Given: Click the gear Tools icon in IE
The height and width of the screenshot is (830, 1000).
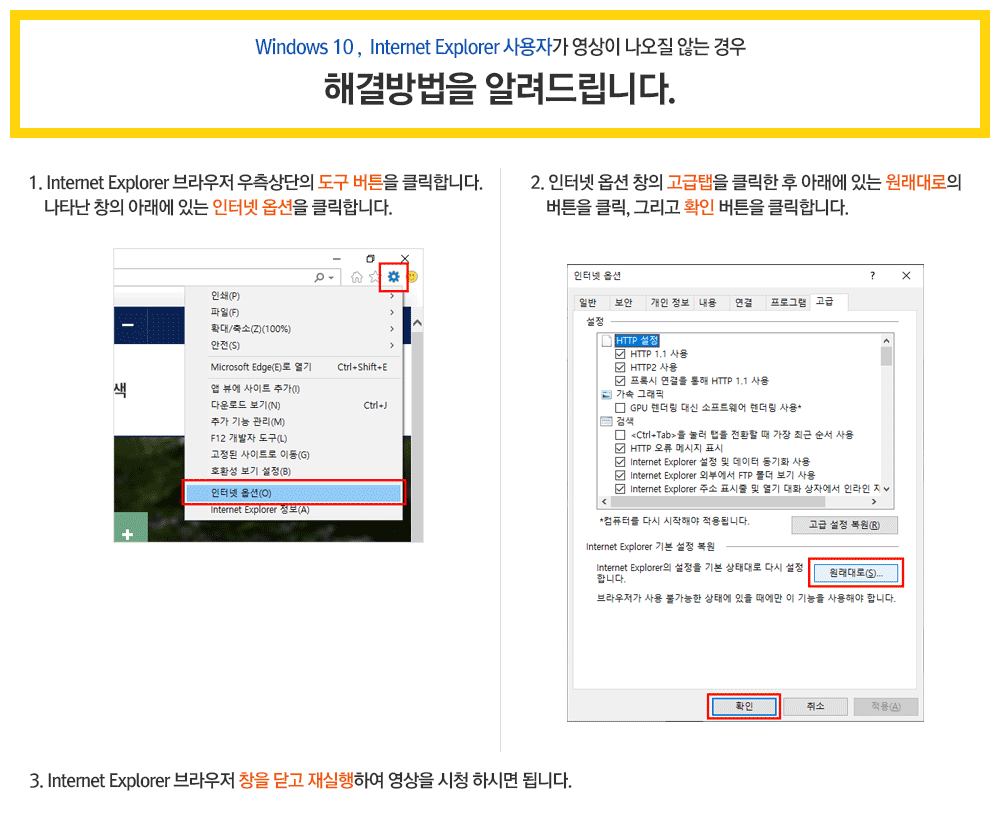Looking at the screenshot, I should tap(393, 277).
